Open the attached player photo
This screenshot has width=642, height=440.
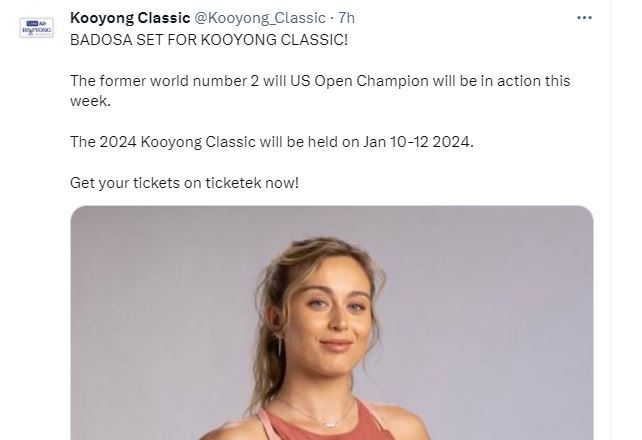332,323
